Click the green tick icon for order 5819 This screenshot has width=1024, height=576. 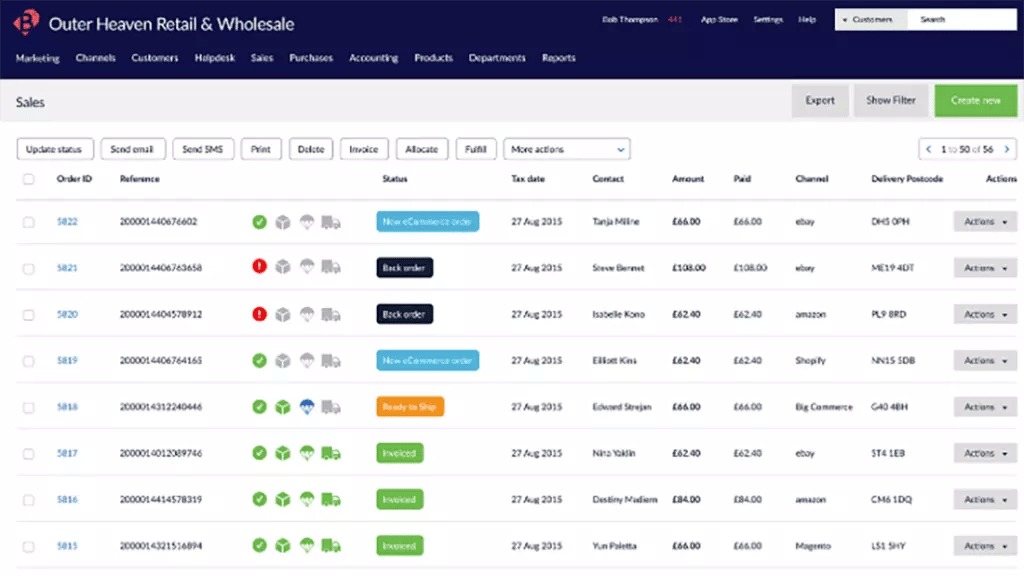point(259,360)
